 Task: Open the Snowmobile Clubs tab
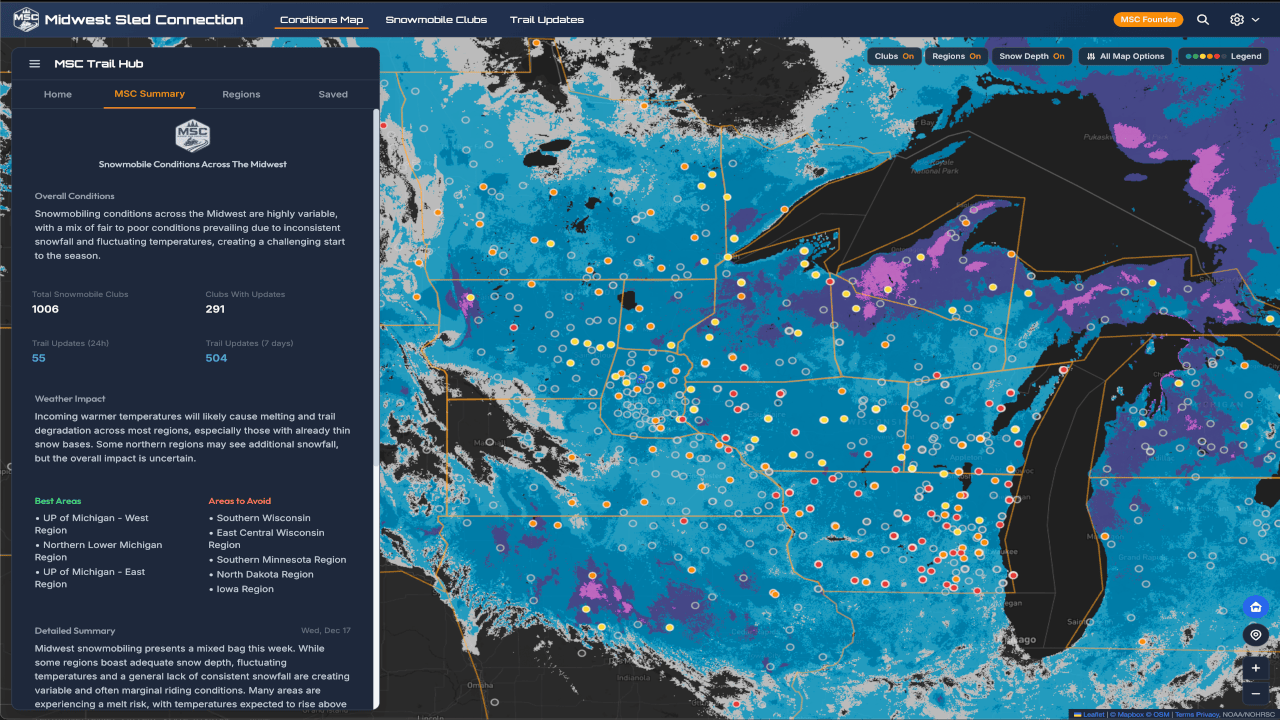click(436, 20)
